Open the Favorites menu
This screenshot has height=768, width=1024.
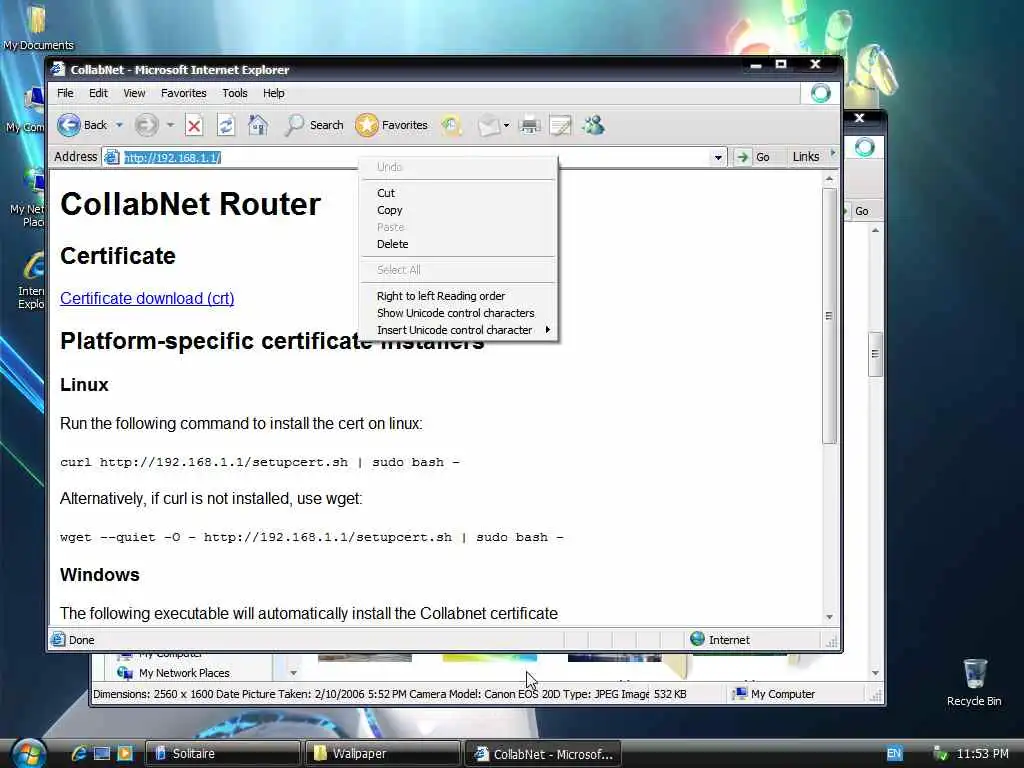pyautogui.click(x=184, y=93)
